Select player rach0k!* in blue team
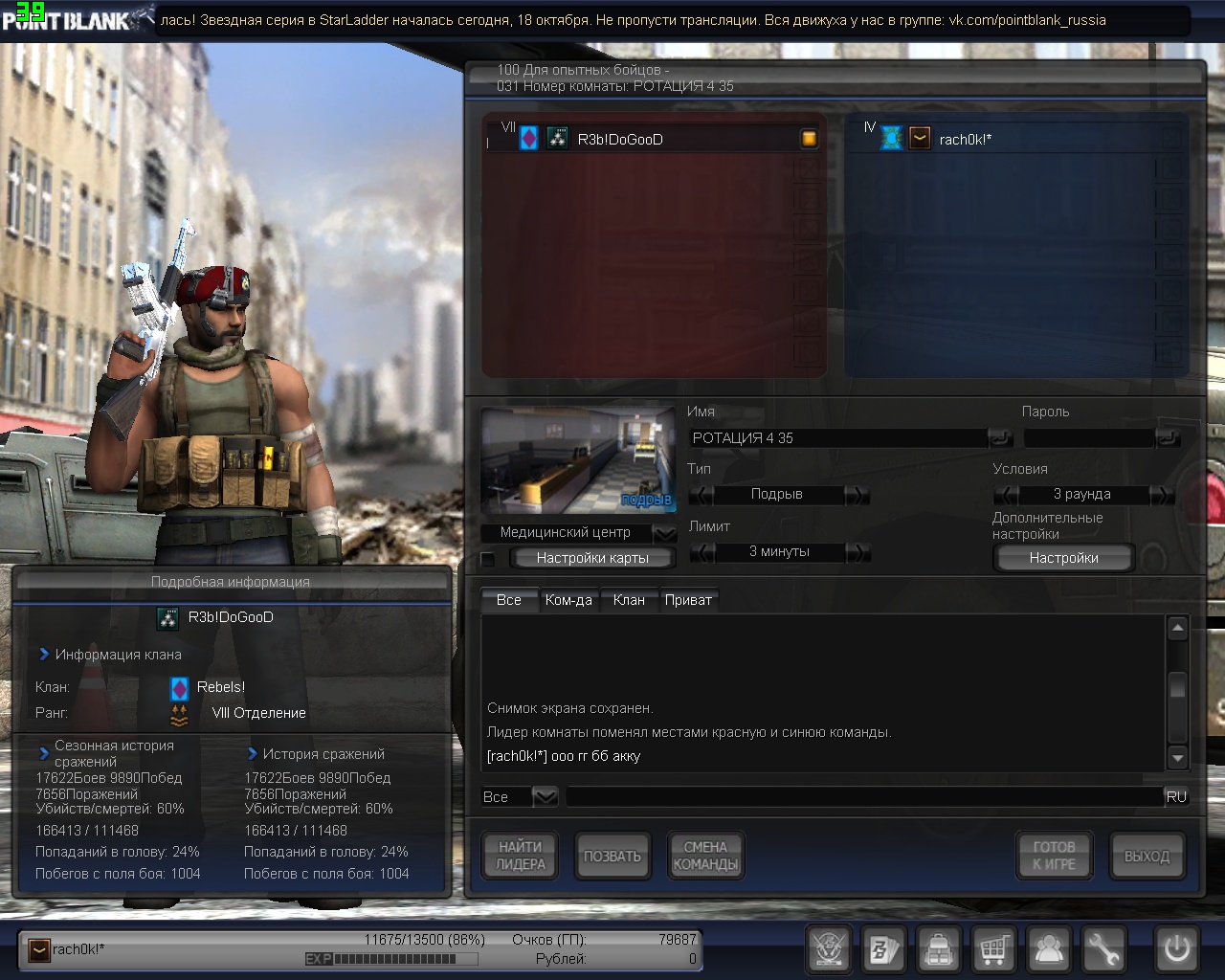1225x980 pixels. pyautogui.click(x=1016, y=139)
